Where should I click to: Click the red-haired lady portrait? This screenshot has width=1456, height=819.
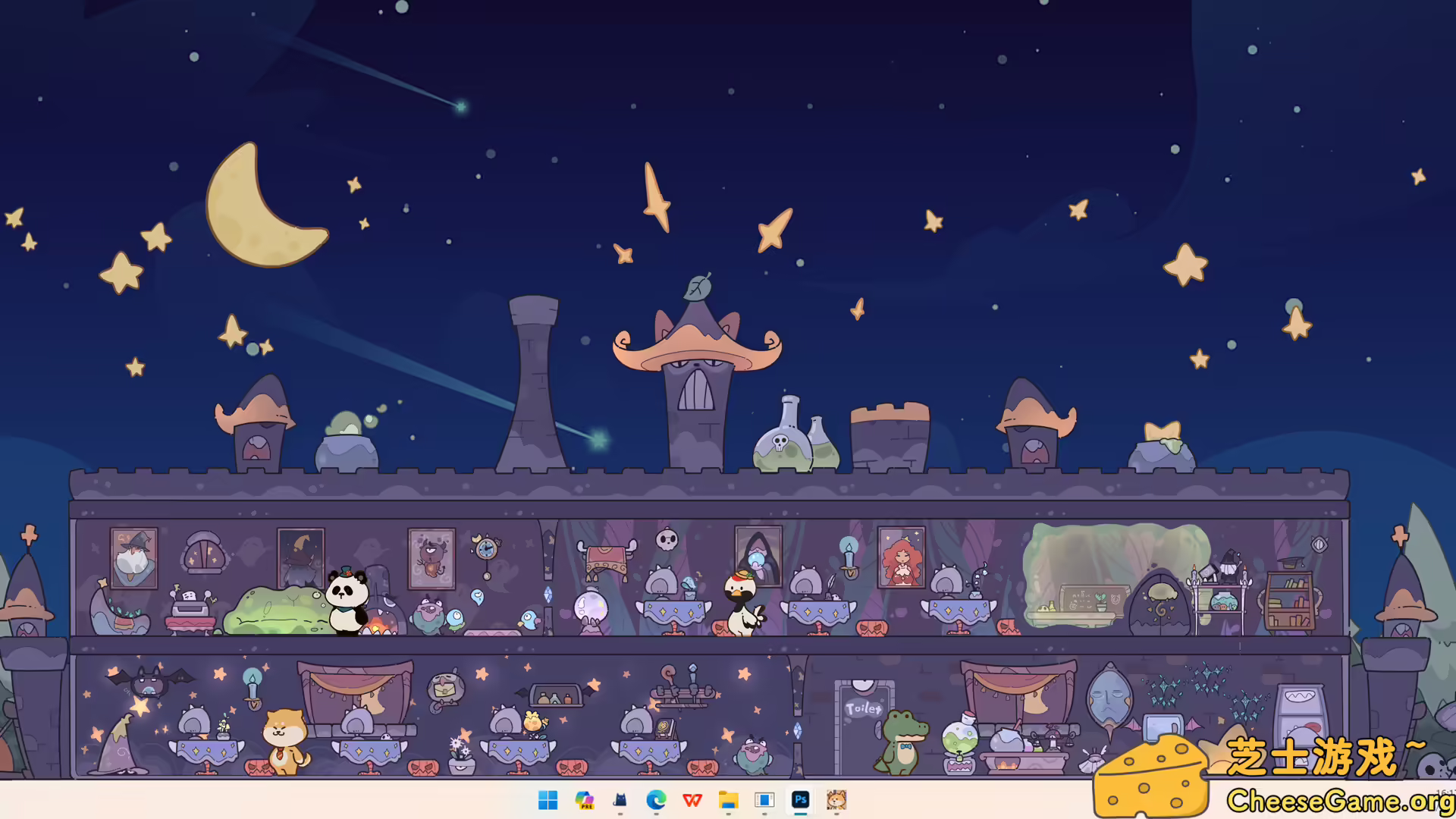[901, 559]
